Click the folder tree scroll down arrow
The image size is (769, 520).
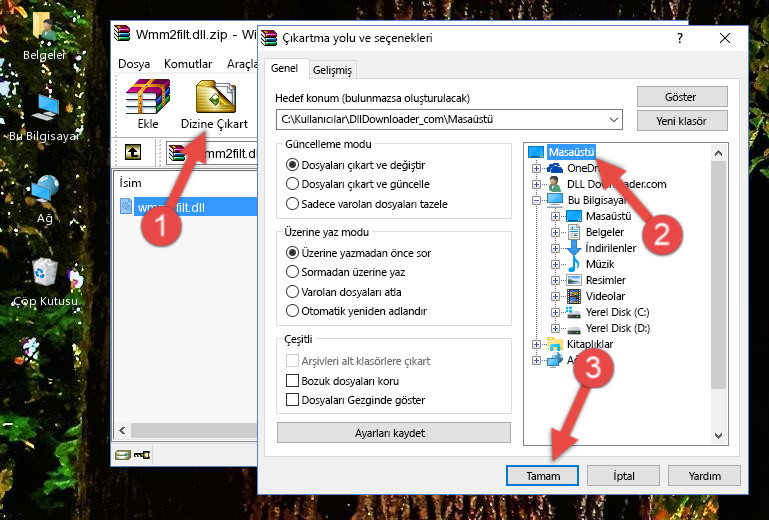click(x=718, y=436)
